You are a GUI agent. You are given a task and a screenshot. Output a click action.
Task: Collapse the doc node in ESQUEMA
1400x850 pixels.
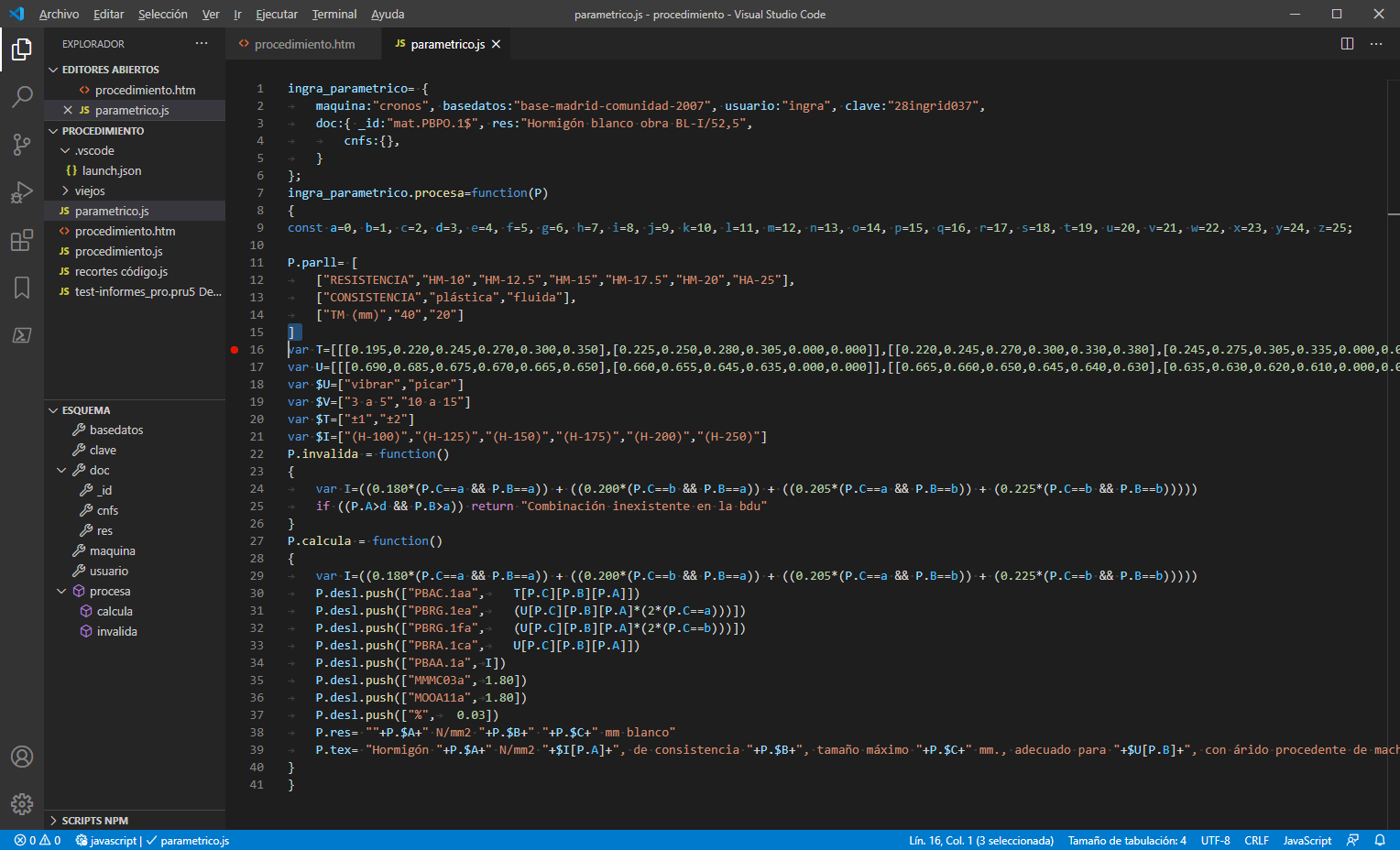point(62,470)
